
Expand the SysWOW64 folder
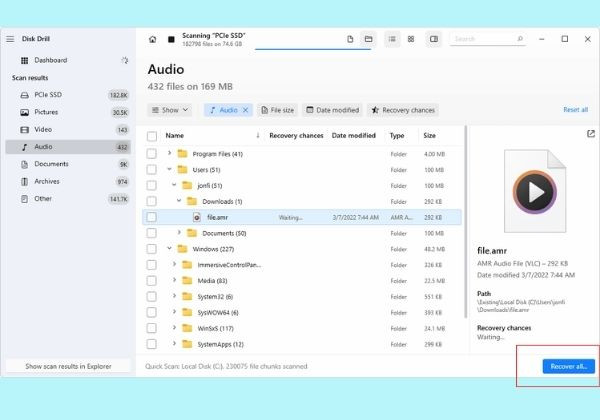(x=174, y=312)
